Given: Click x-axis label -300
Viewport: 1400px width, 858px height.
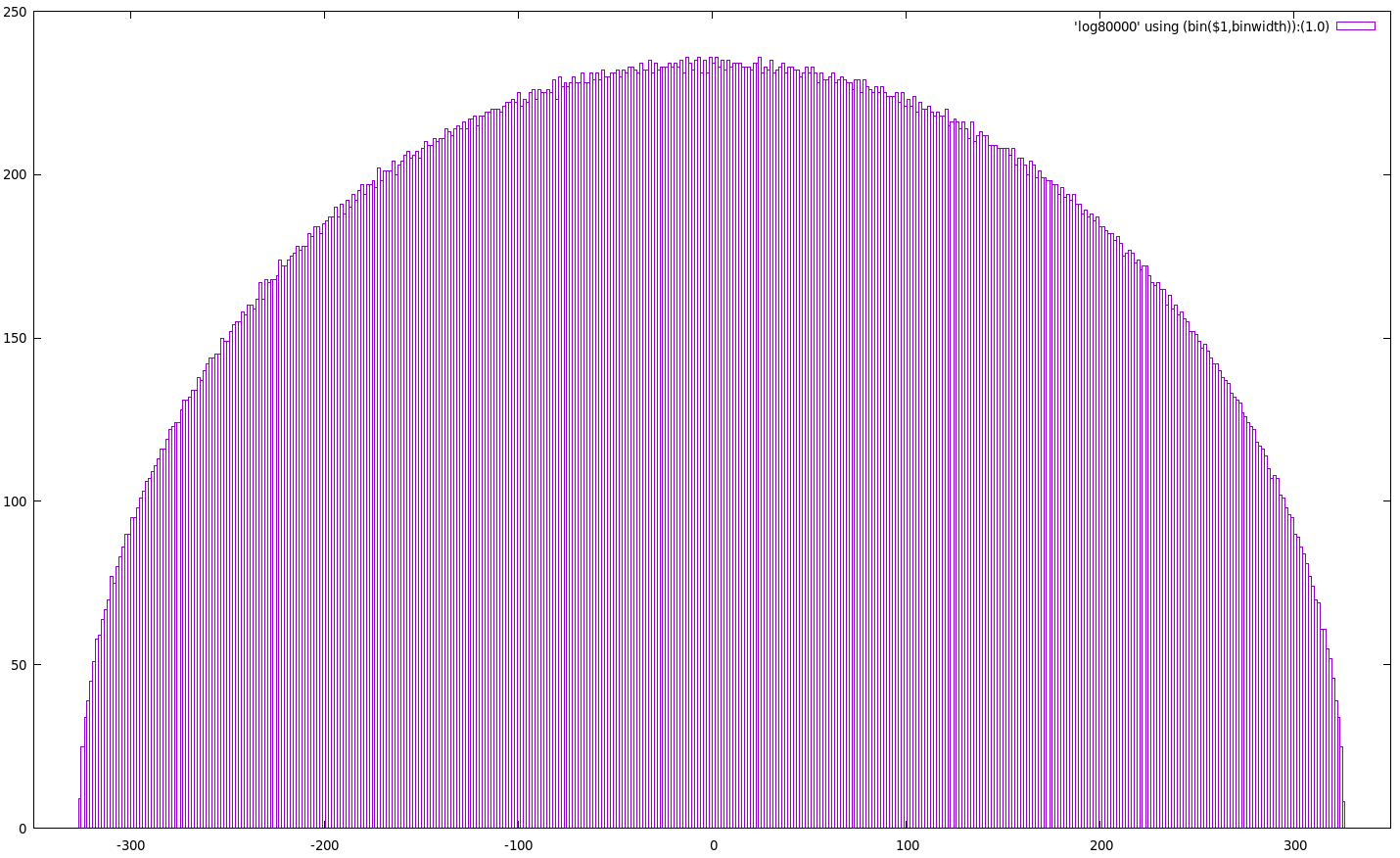Looking at the screenshot, I should (x=130, y=846).
